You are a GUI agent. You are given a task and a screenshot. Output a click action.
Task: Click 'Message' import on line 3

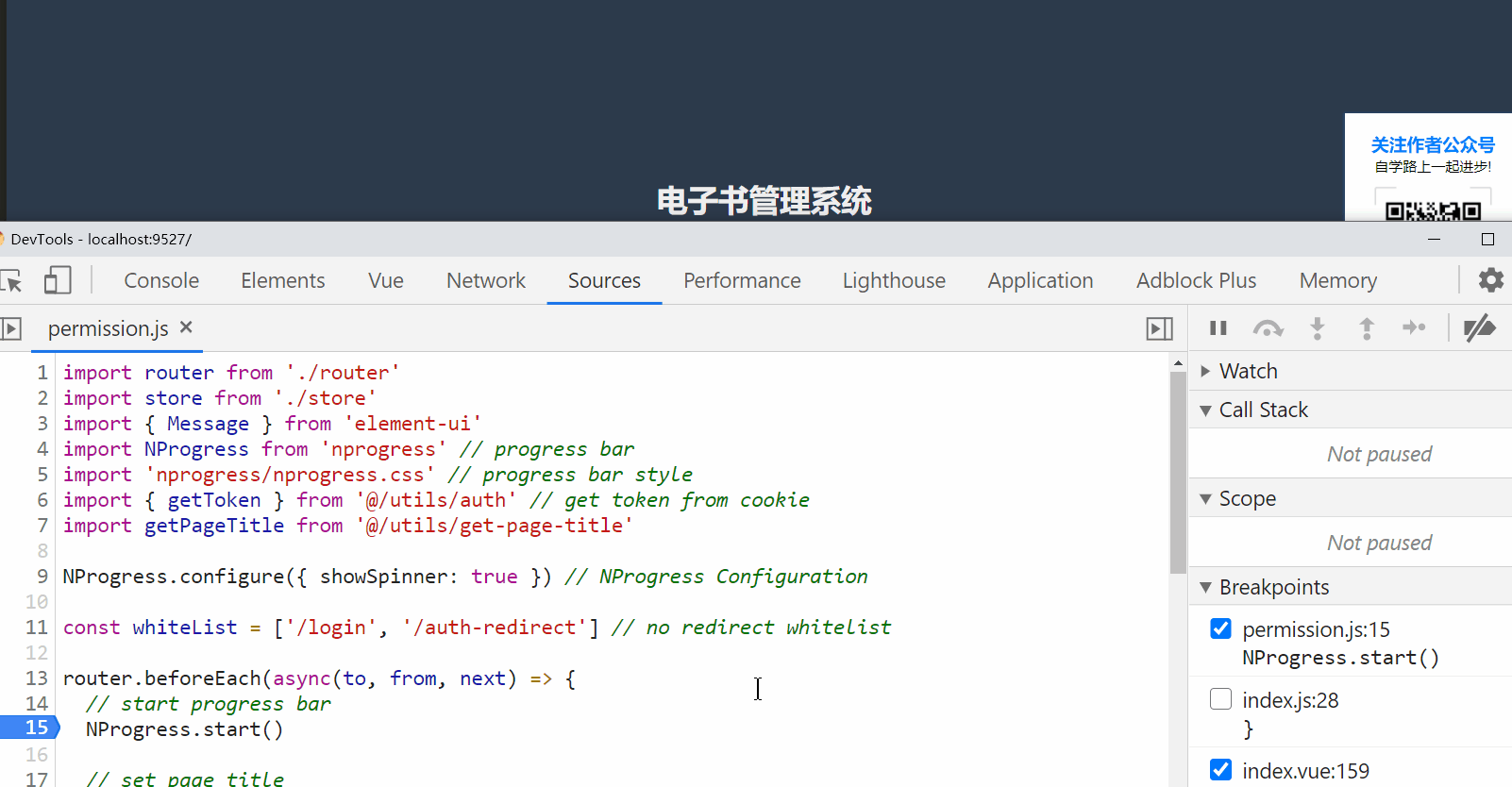coord(209,424)
